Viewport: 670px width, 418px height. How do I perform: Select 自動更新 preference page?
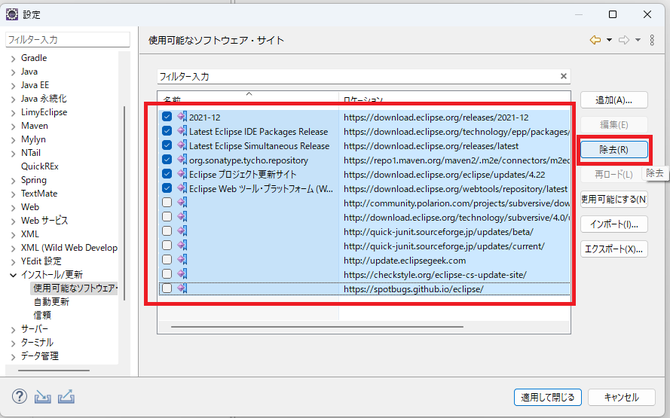pos(51,302)
